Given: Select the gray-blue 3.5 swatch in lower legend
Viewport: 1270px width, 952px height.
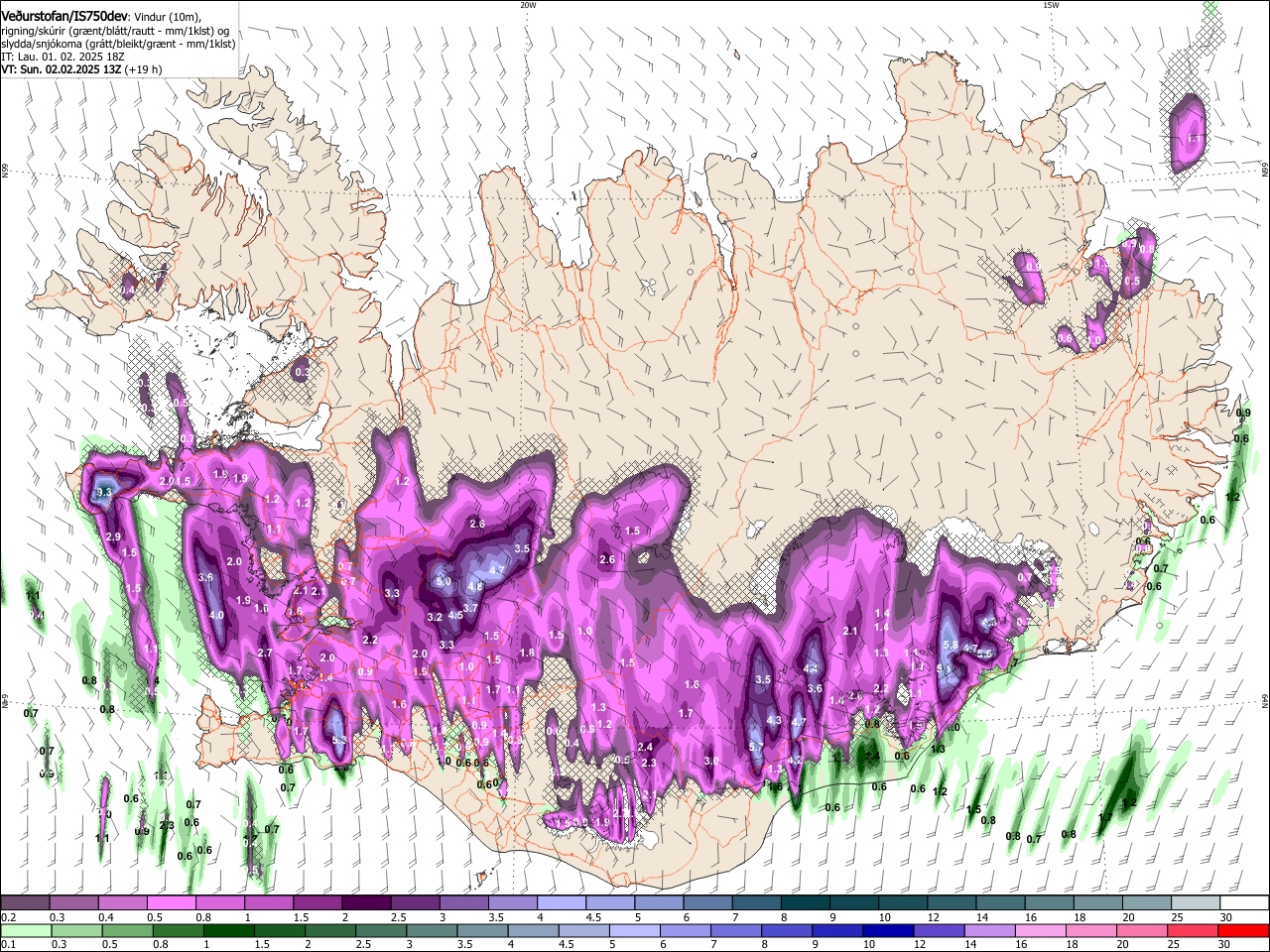Looking at the screenshot, I should (x=483, y=930).
